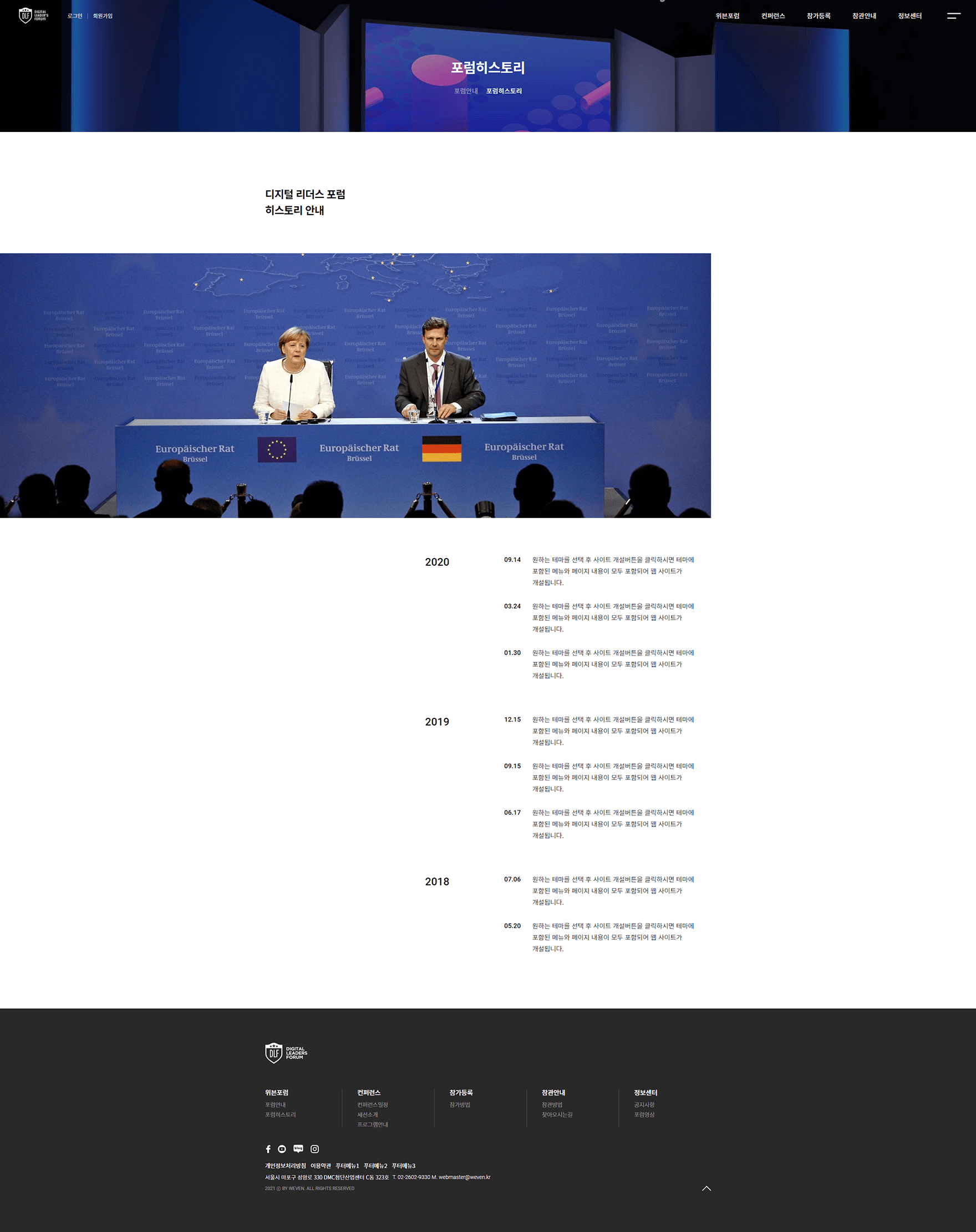This screenshot has height=1232, width=976.
Task: Open footer link 포럼히스토리
Action: pyautogui.click(x=281, y=1114)
